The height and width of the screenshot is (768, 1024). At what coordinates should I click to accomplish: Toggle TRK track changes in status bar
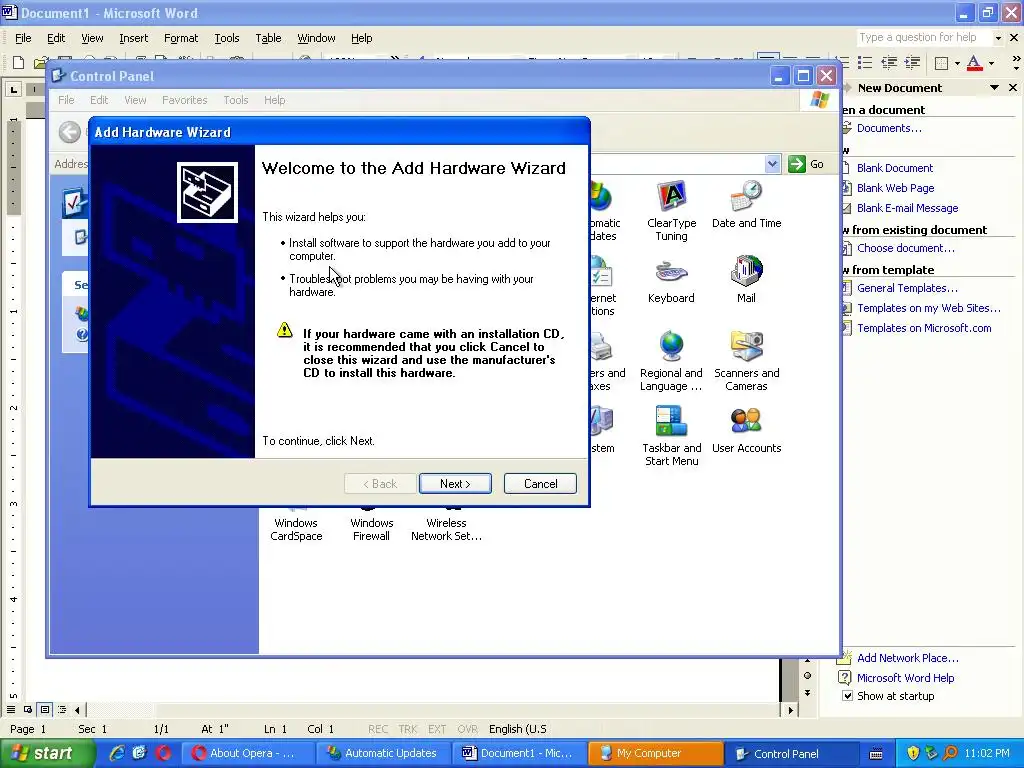(408, 729)
